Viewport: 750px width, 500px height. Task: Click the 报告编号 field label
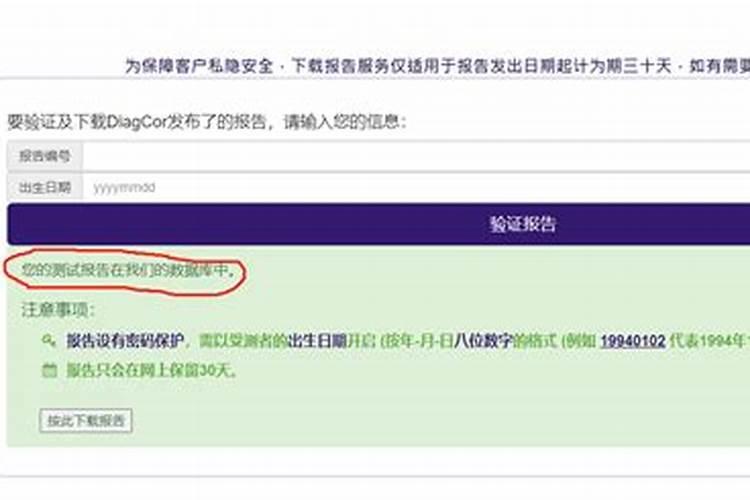[x=45, y=156]
